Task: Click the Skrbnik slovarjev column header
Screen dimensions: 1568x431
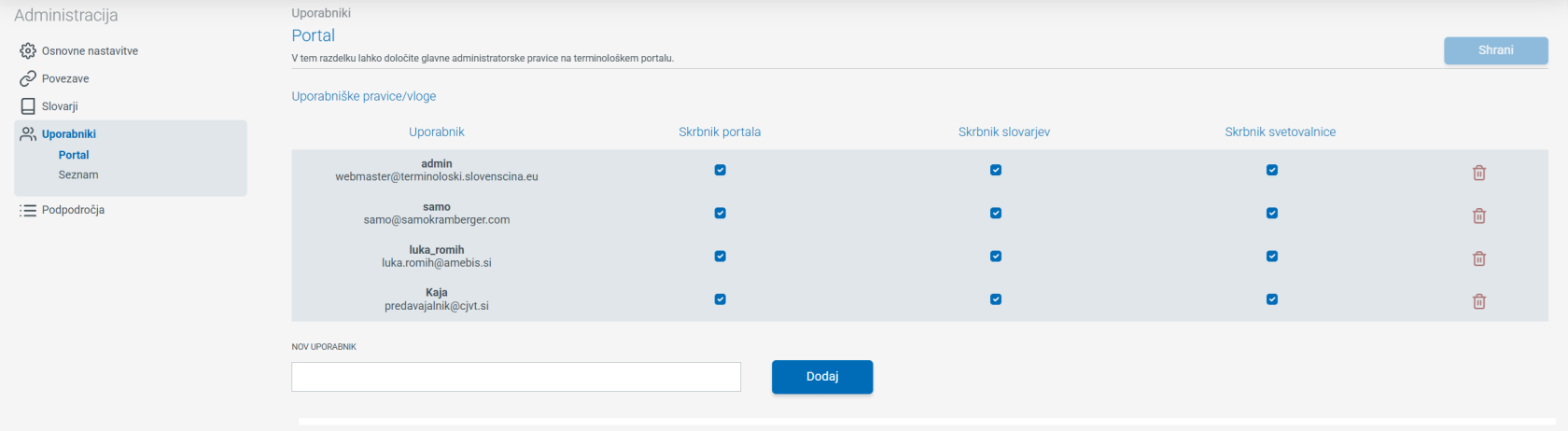Action: (x=1004, y=132)
